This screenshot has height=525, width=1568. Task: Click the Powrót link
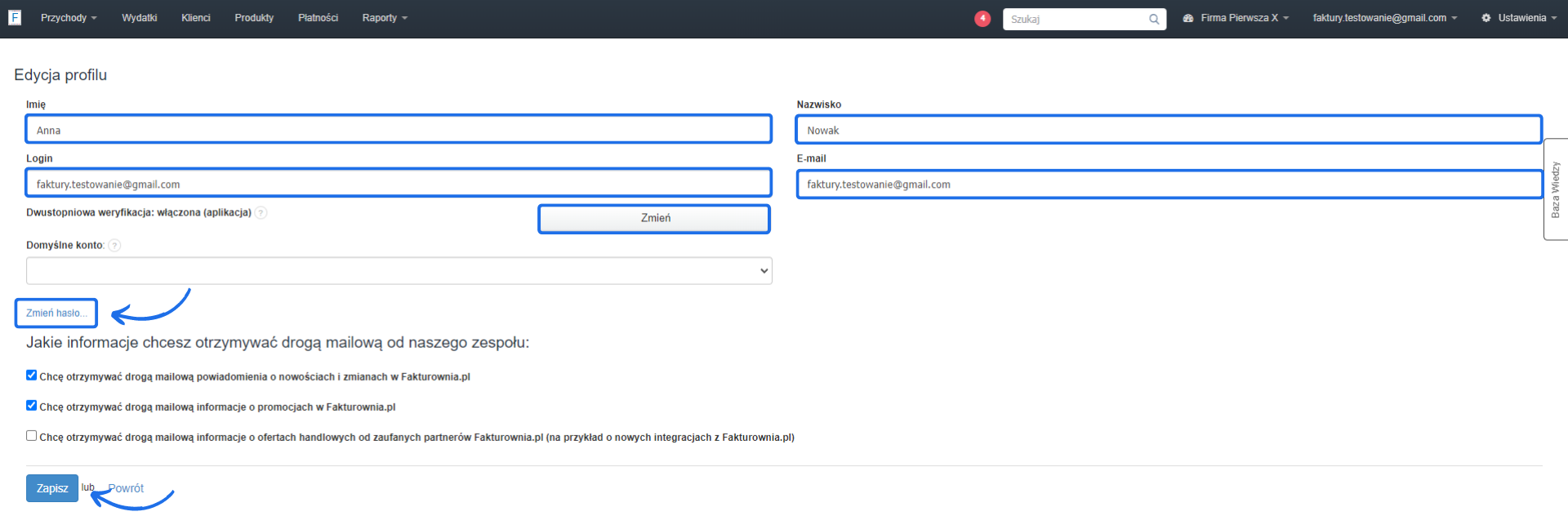126,488
